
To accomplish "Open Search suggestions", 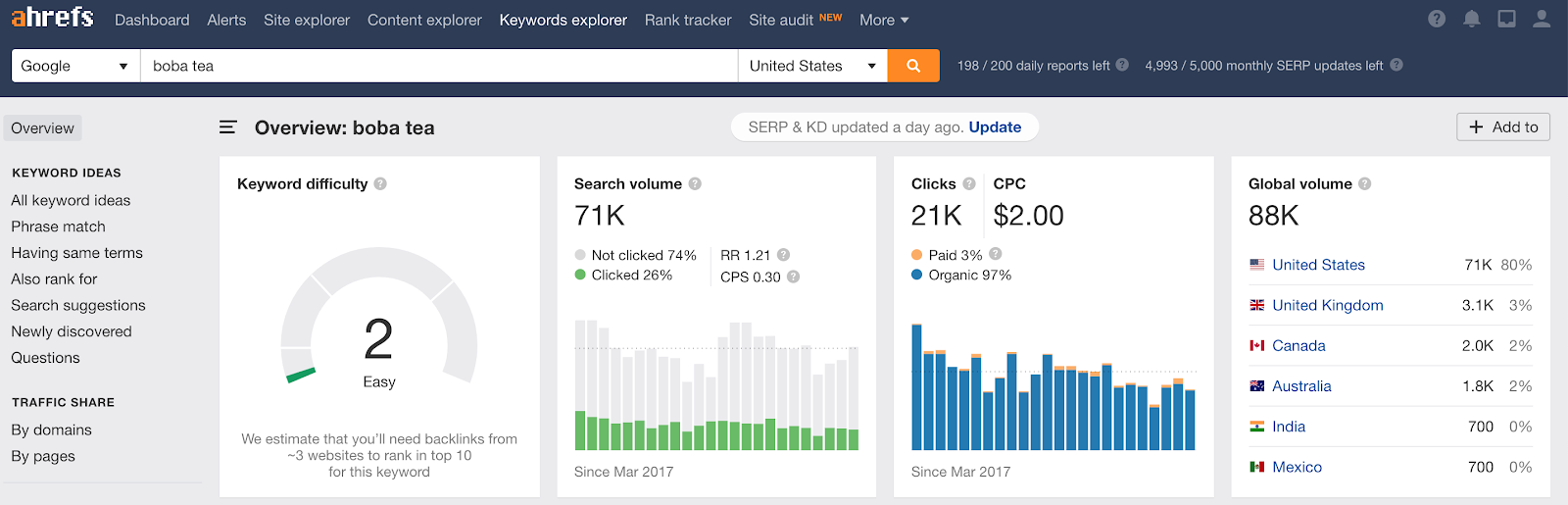I will (78, 306).
